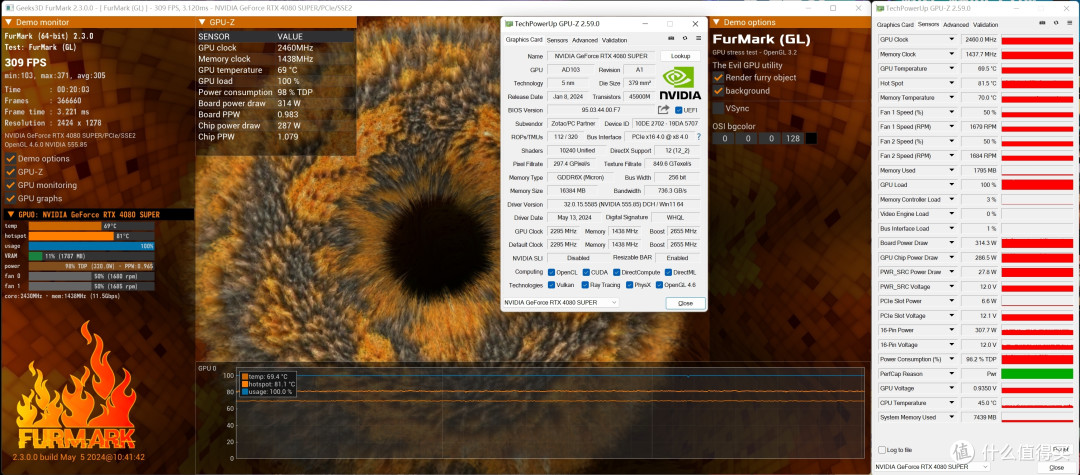The width and height of the screenshot is (1080, 475).
Task: Click refresh icon in GPU-Z Sensors window
Action: click(1055, 23)
